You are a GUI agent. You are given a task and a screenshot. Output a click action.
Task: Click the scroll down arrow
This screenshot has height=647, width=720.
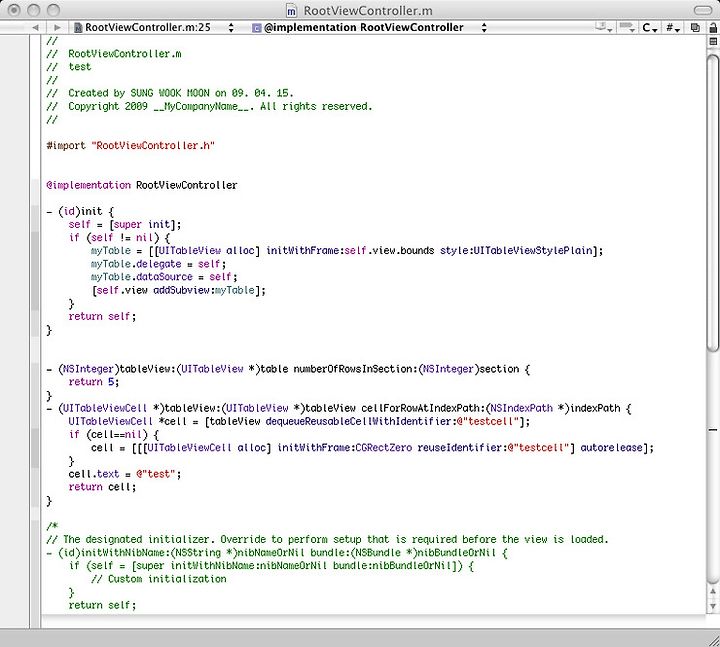point(713,607)
